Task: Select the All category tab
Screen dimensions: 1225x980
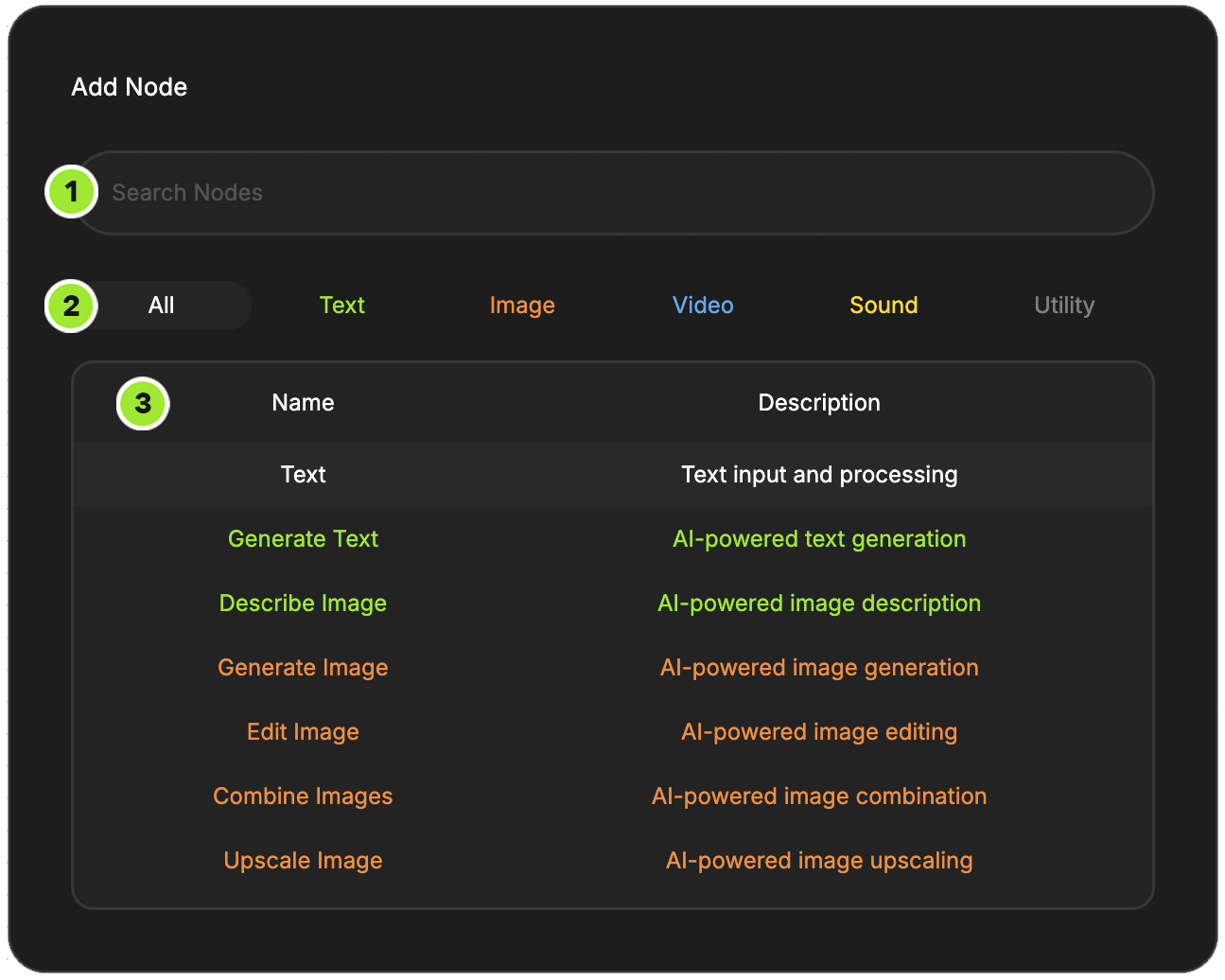Action: tap(162, 306)
